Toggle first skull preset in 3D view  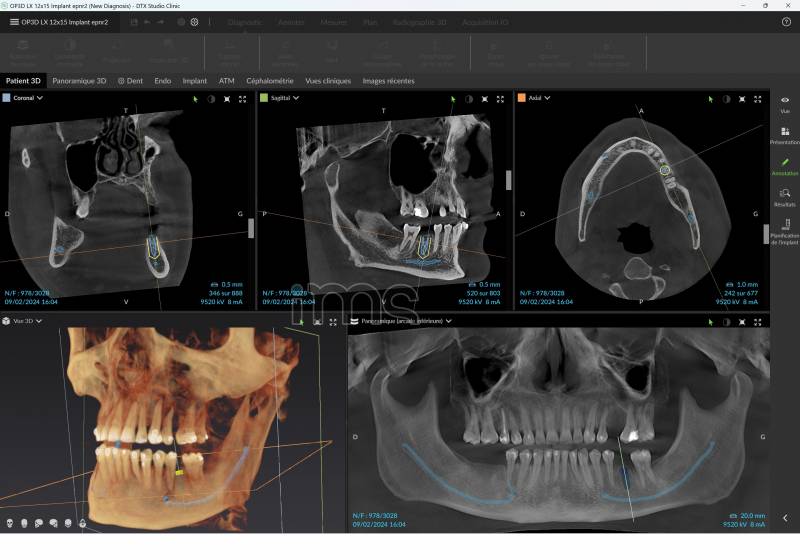(x=10, y=523)
